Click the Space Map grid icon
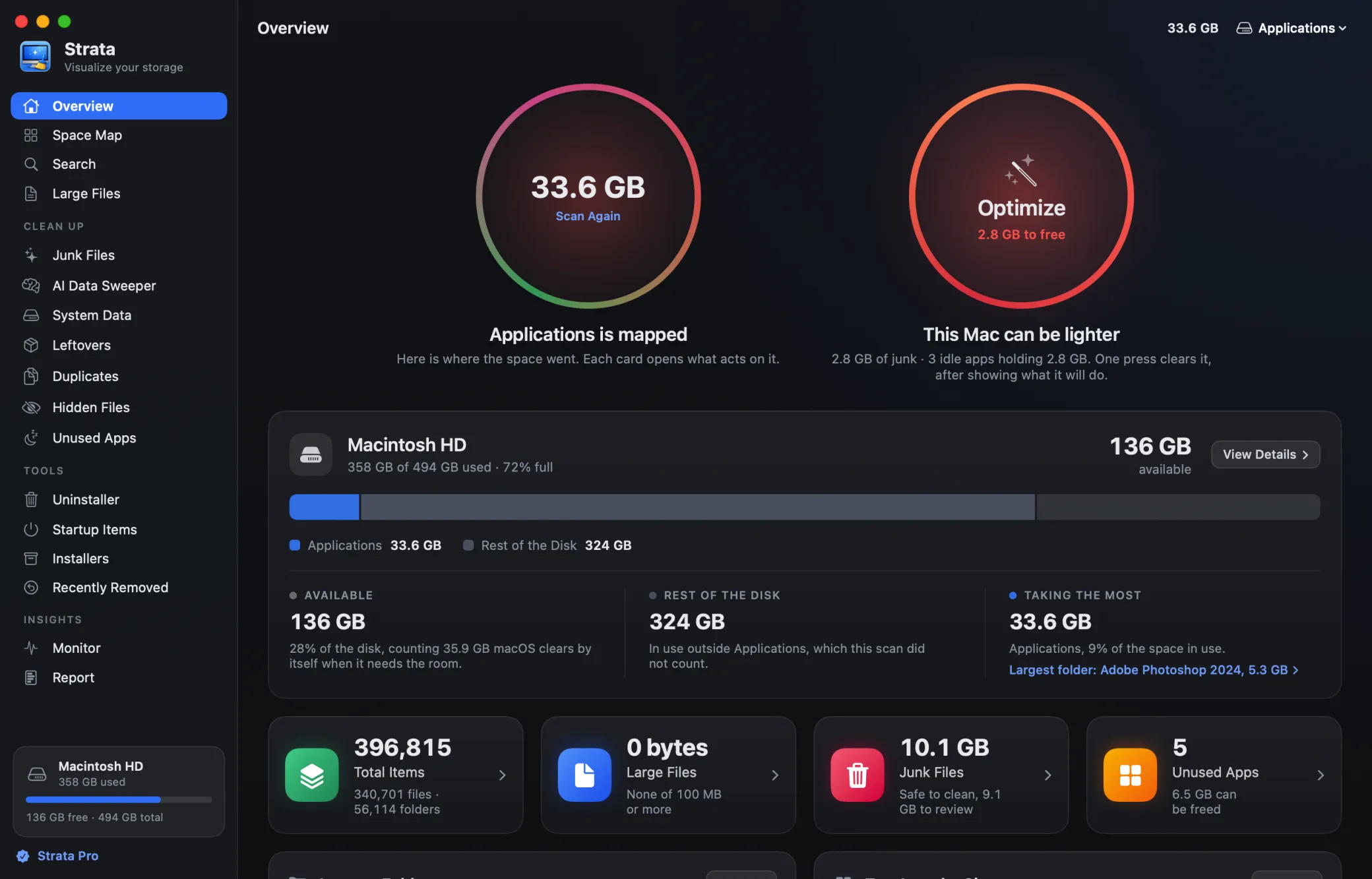This screenshot has width=1372, height=879. [x=31, y=135]
